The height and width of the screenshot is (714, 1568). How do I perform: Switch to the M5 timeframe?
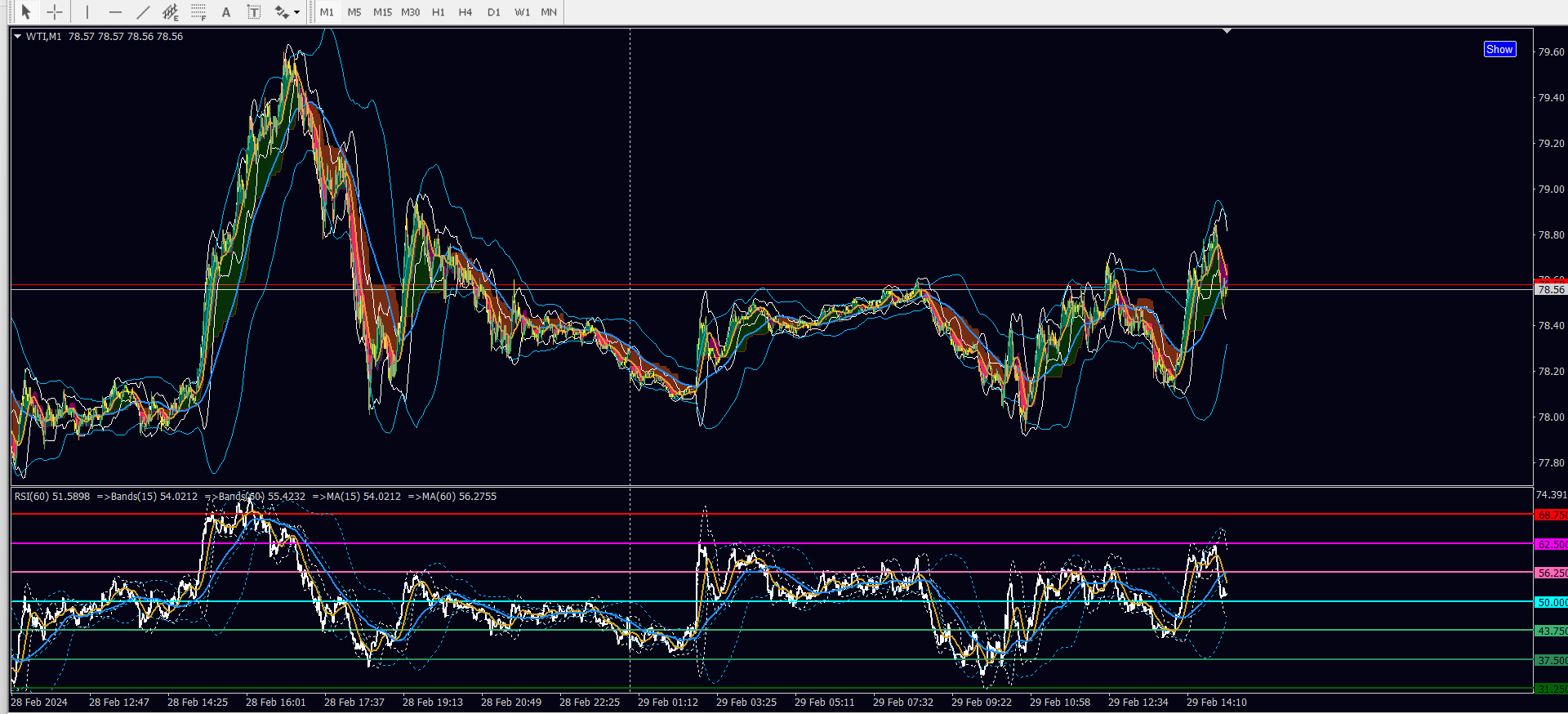coord(354,12)
